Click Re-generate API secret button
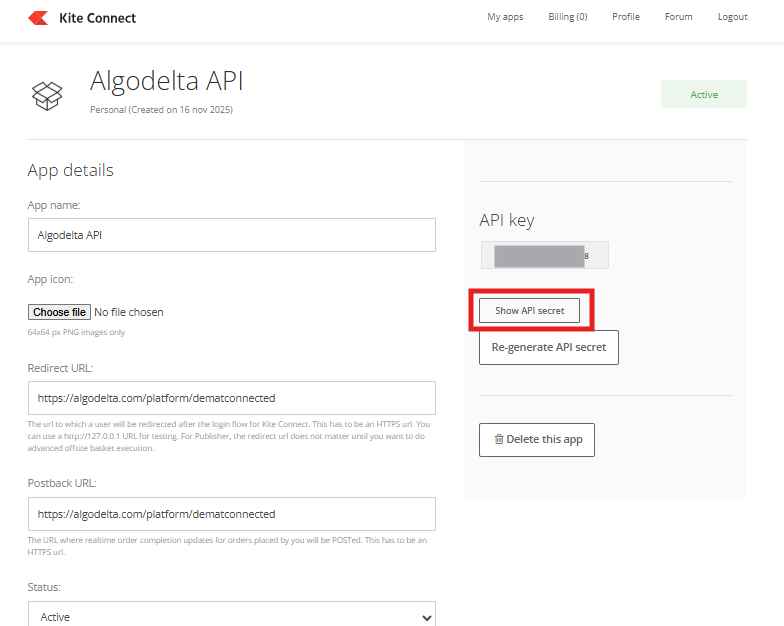This screenshot has height=626, width=784. click(x=548, y=348)
